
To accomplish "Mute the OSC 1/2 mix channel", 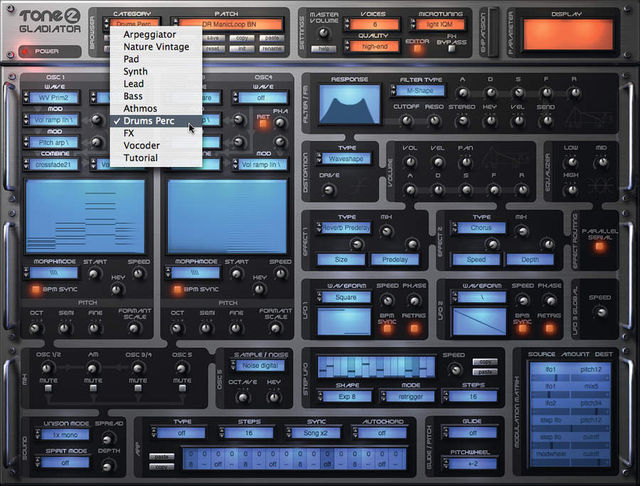I will pos(48,388).
